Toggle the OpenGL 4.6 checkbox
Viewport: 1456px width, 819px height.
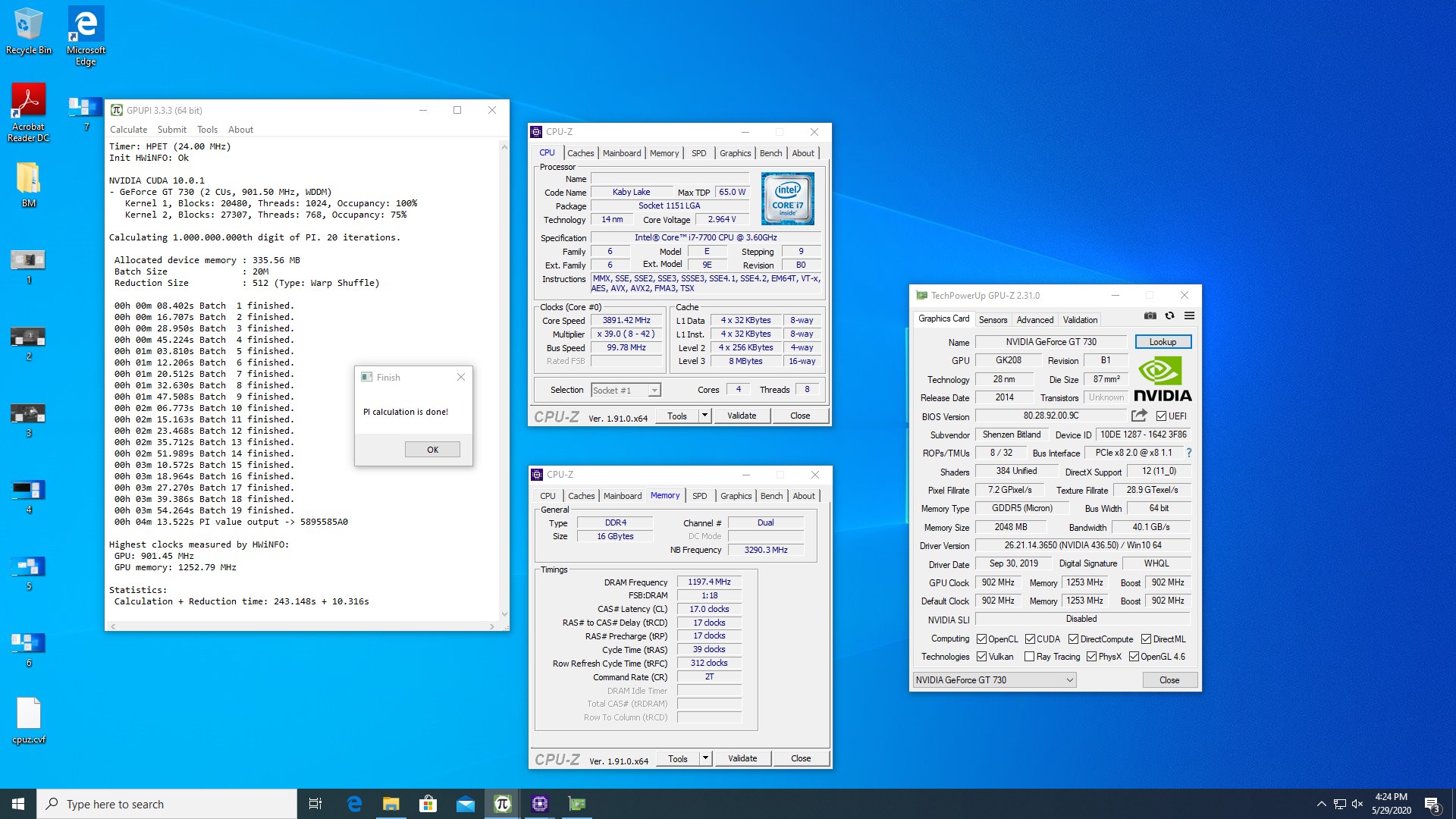coord(1134,657)
